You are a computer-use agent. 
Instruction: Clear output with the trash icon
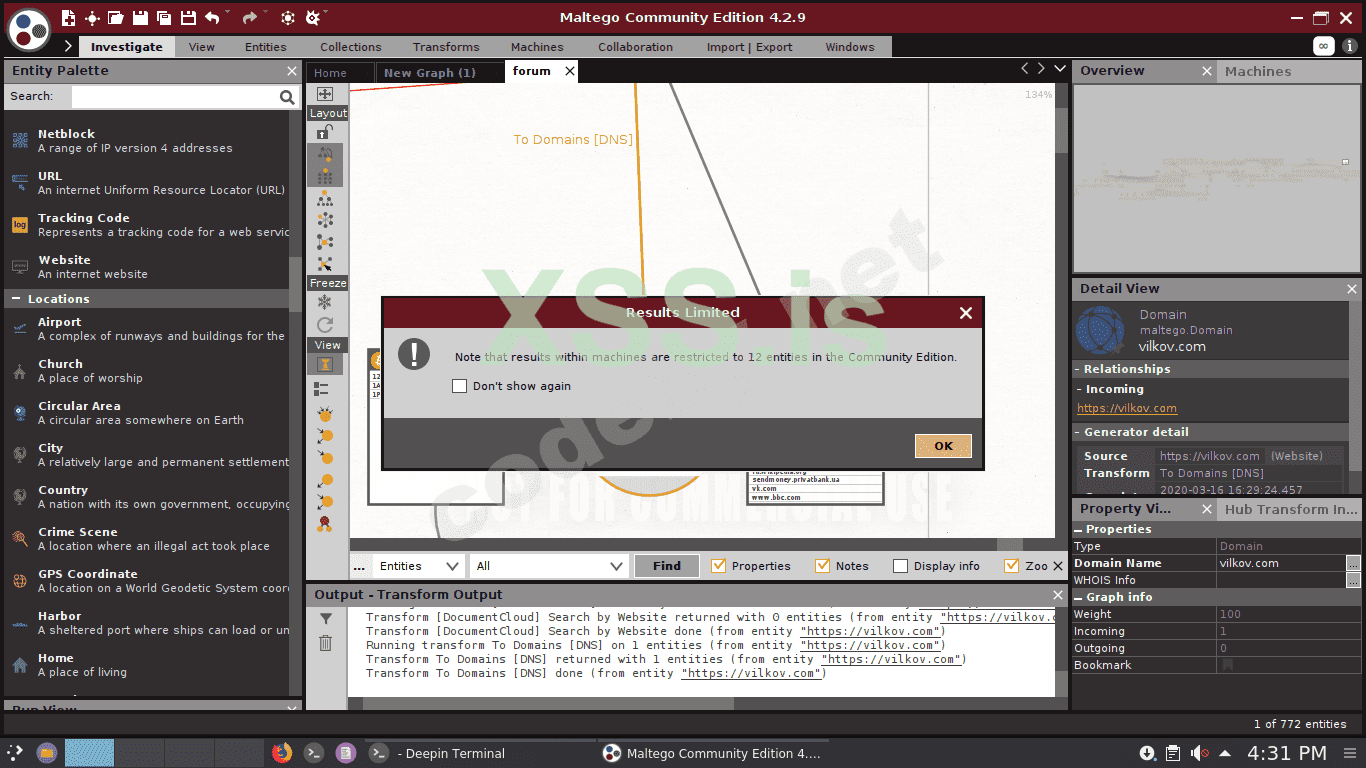point(326,643)
